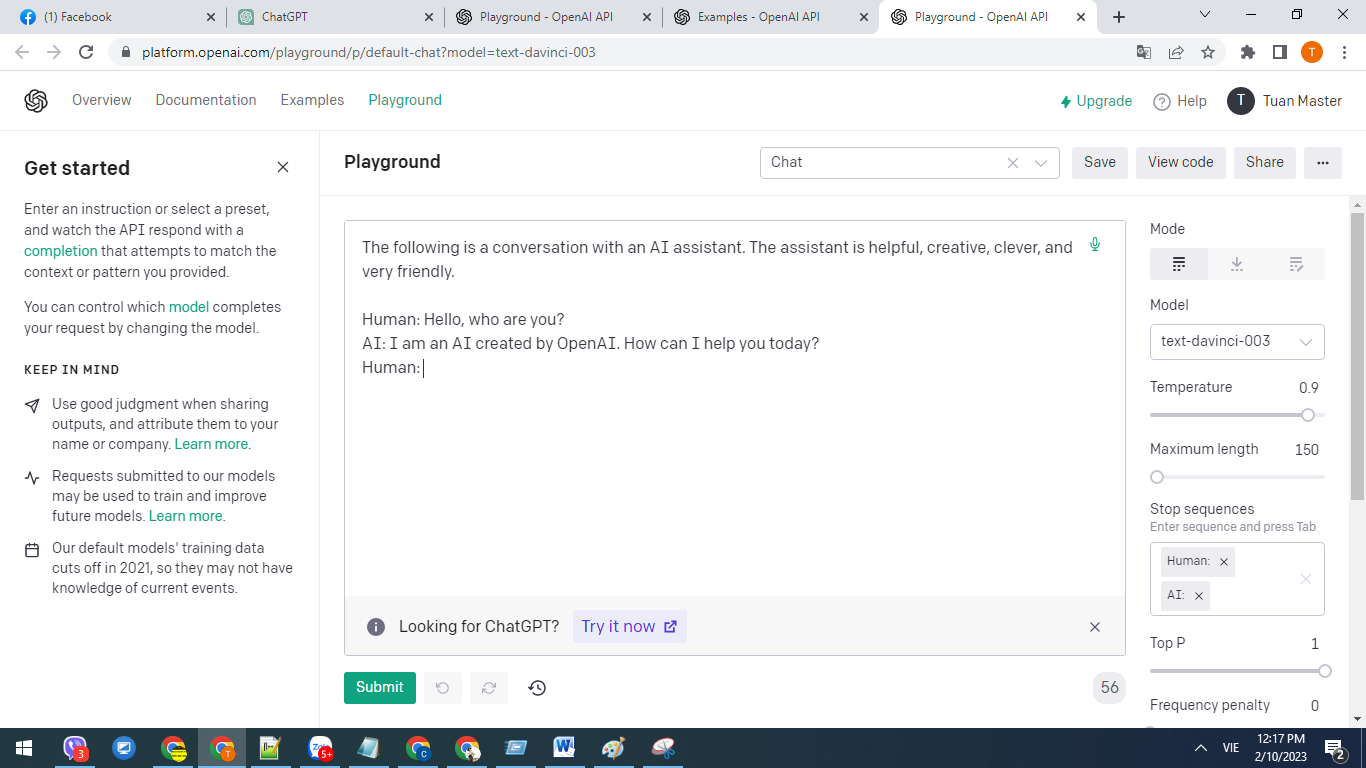
Task: Open the Windows notification center
Action: coord(1334,748)
